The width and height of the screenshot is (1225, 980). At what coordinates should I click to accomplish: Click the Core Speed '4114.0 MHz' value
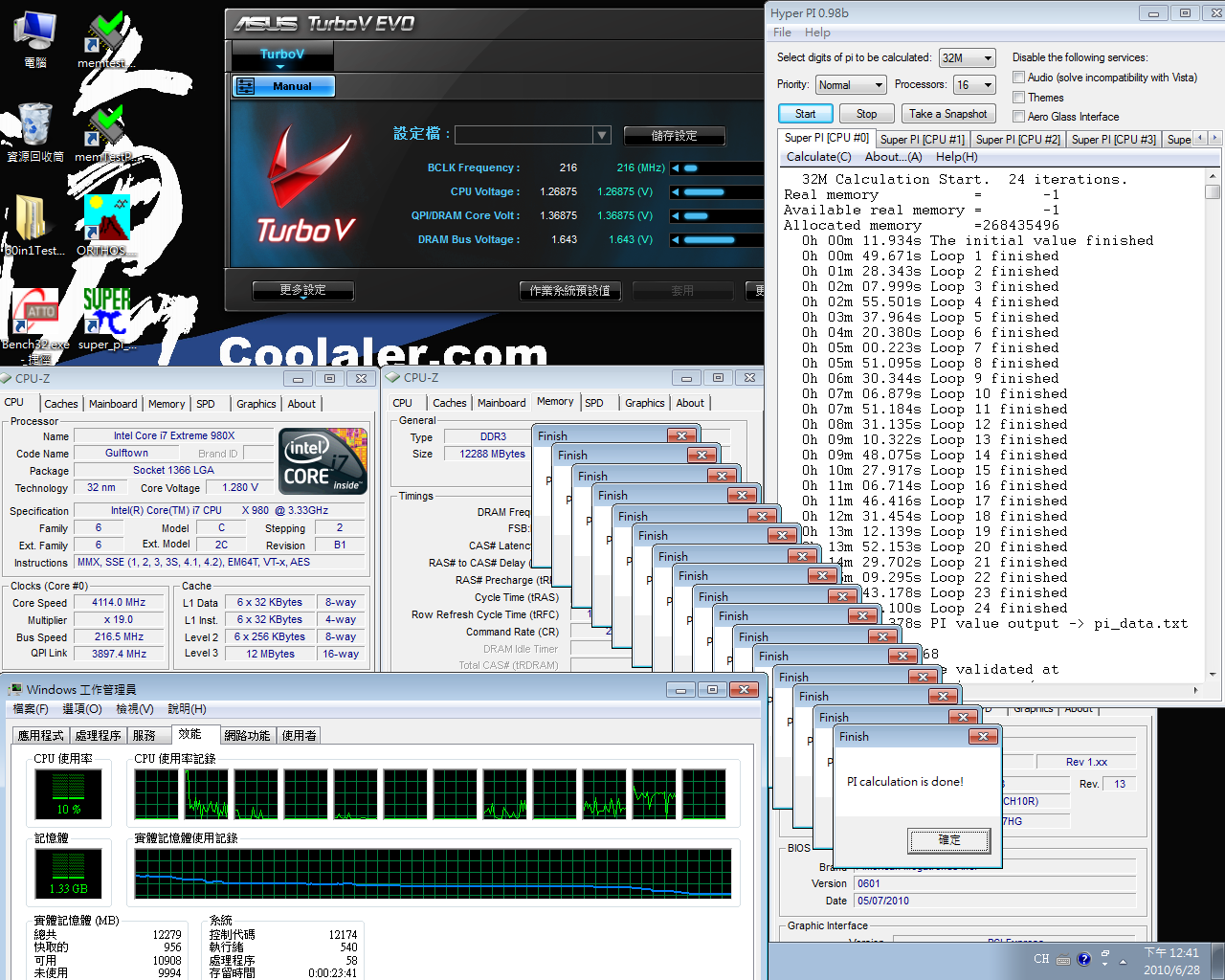[x=120, y=603]
